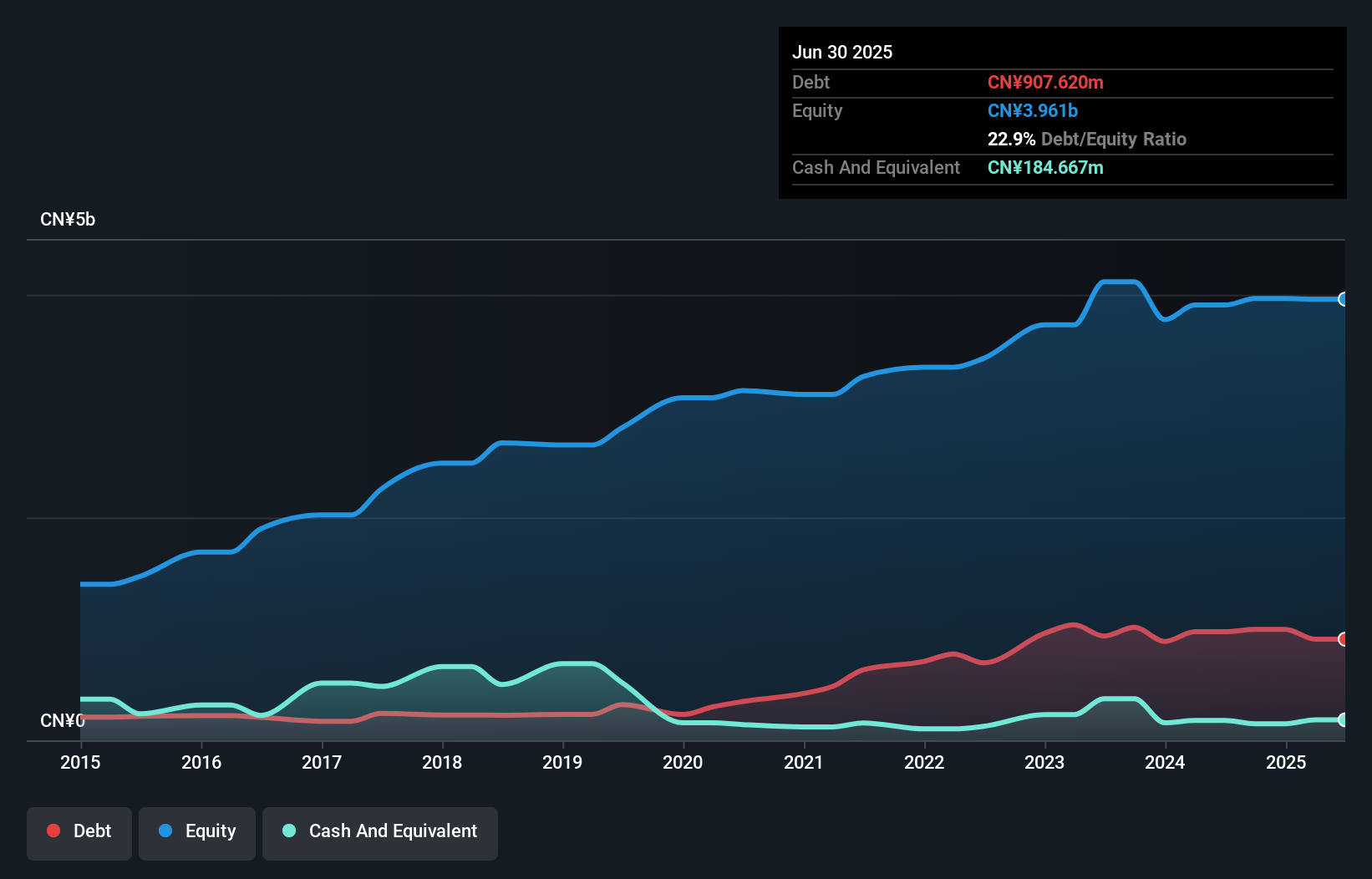Click the CN¥907.620m Debt value
The height and width of the screenshot is (879, 1372).
coord(1045,82)
